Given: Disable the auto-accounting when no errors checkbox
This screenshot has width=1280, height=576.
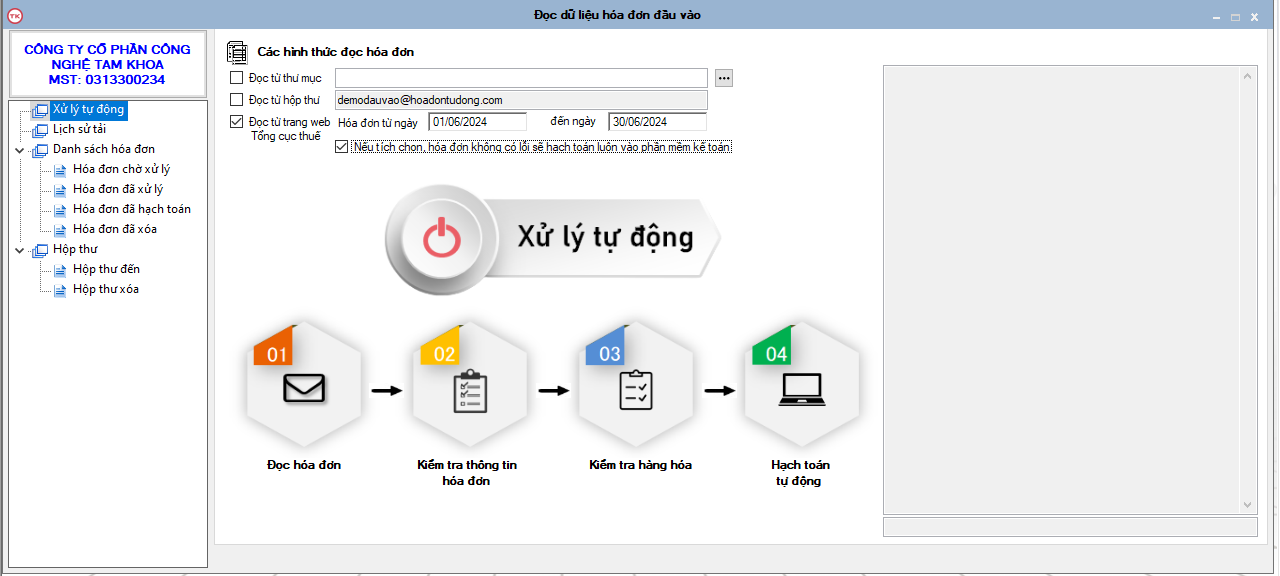Looking at the screenshot, I should [x=342, y=147].
